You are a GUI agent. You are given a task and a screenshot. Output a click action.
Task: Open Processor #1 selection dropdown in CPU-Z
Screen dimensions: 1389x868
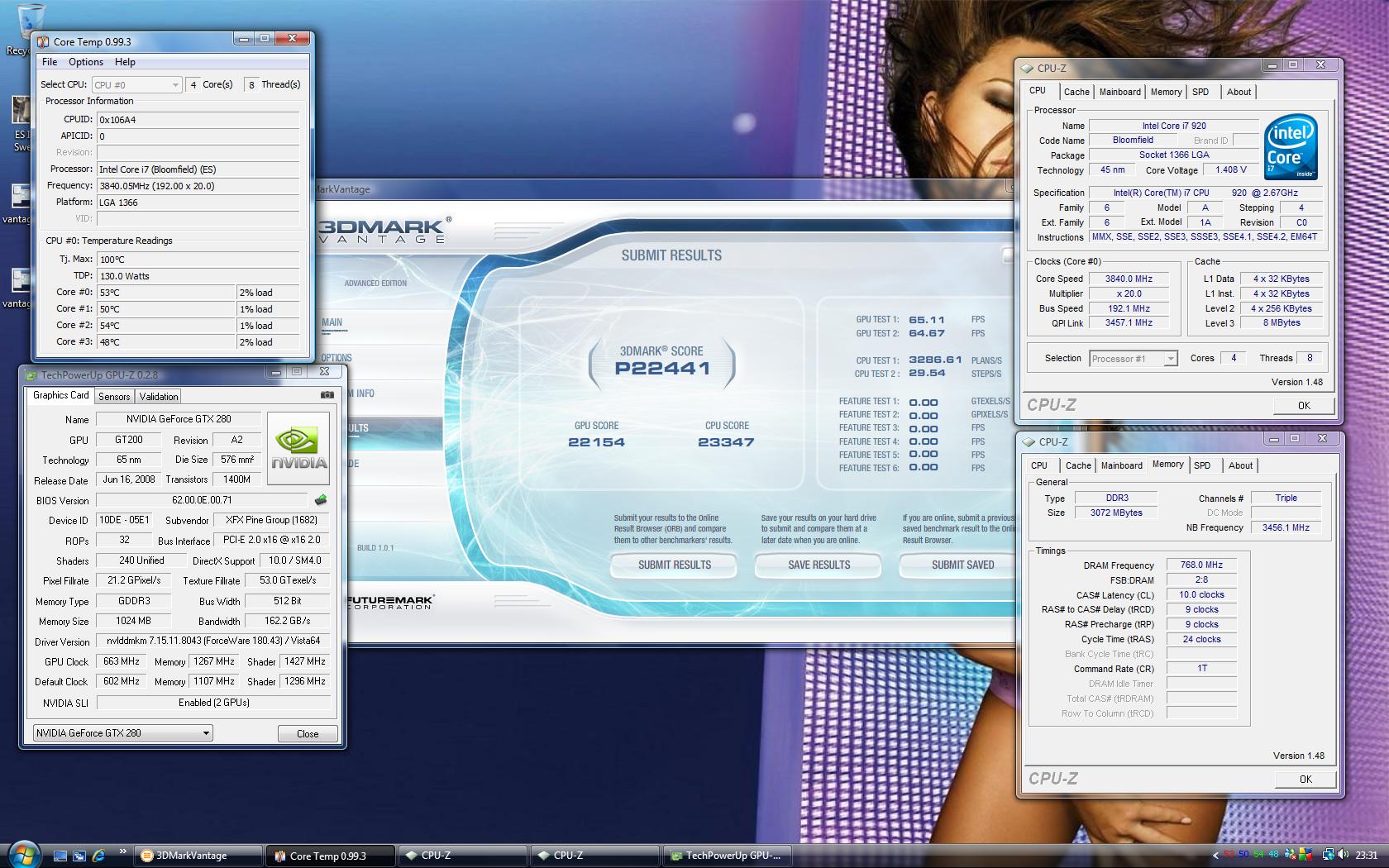coord(1133,359)
